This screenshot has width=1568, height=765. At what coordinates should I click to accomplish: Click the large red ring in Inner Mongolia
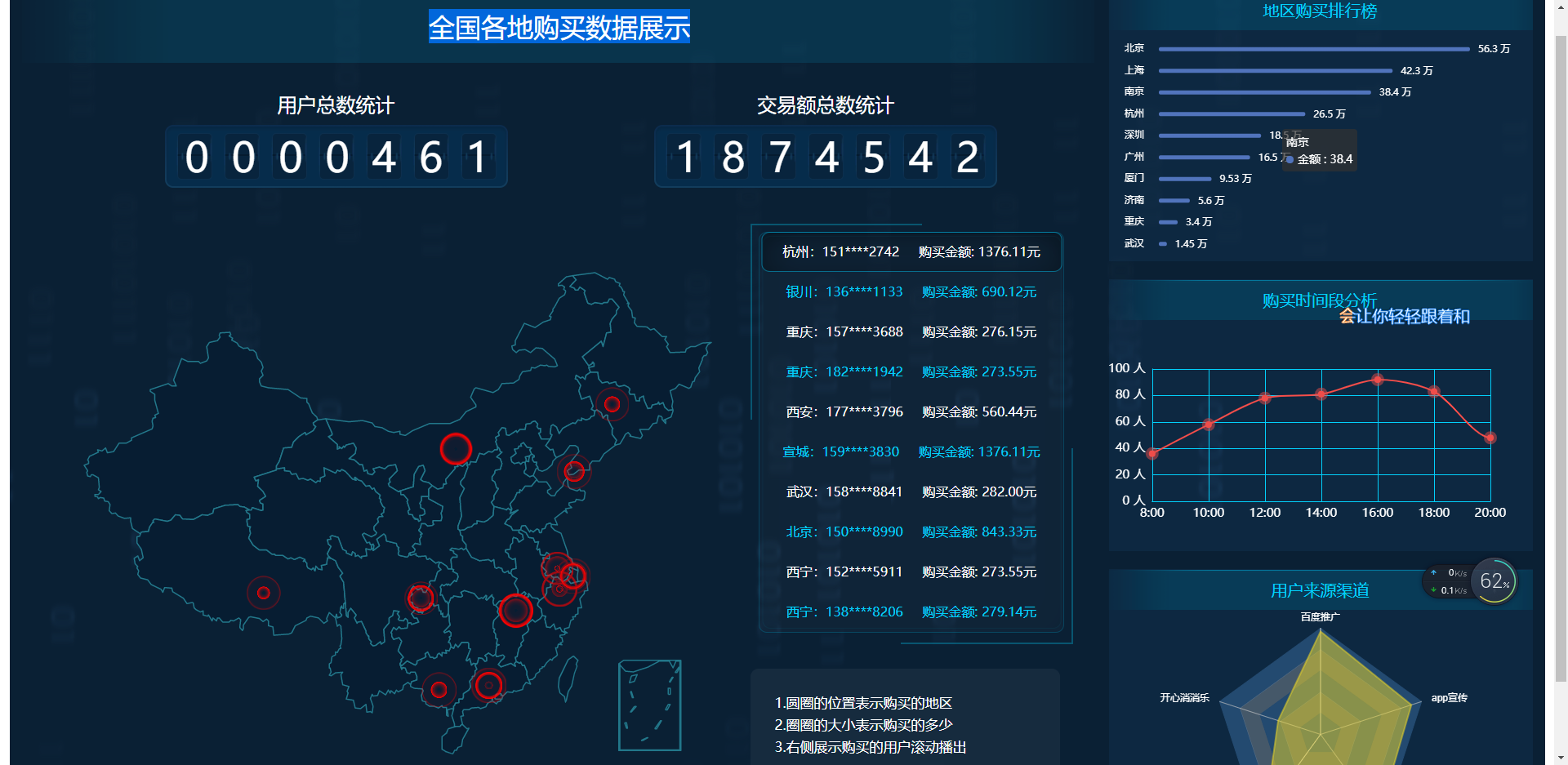pyautogui.click(x=456, y=448)
